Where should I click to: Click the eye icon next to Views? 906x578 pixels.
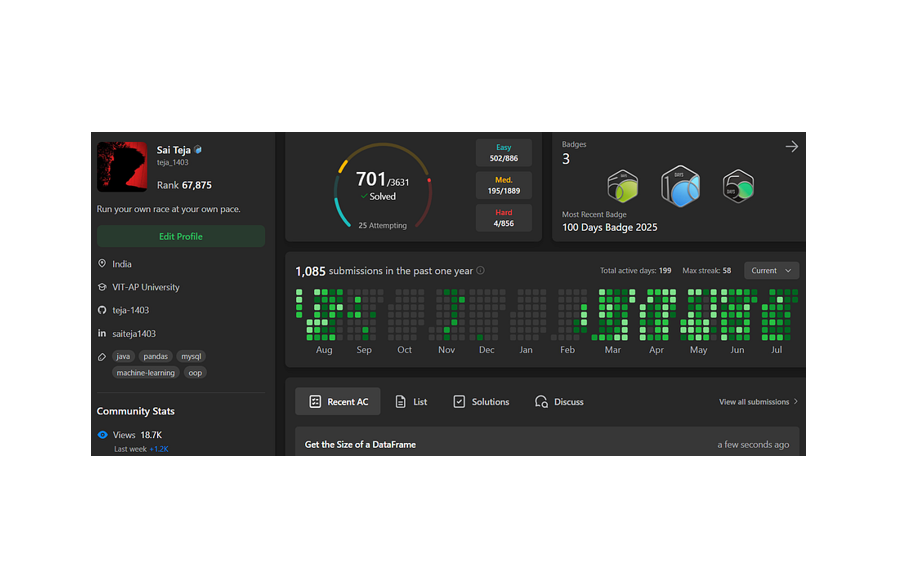[x=103, y=435]
